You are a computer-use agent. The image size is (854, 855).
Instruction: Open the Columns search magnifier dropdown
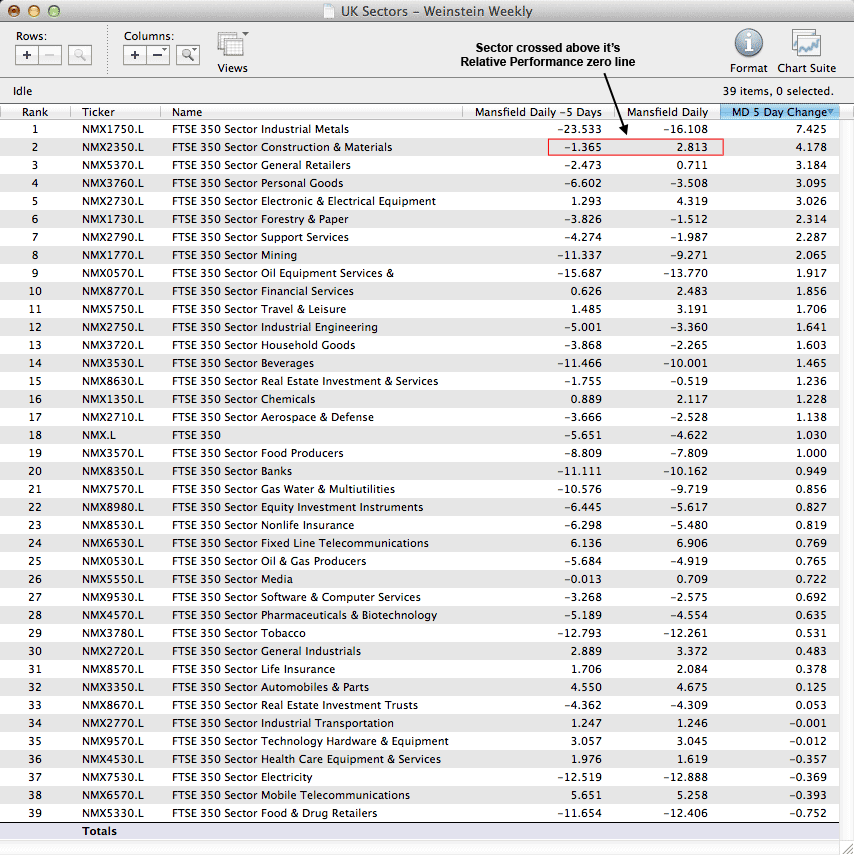pos(188,55)
